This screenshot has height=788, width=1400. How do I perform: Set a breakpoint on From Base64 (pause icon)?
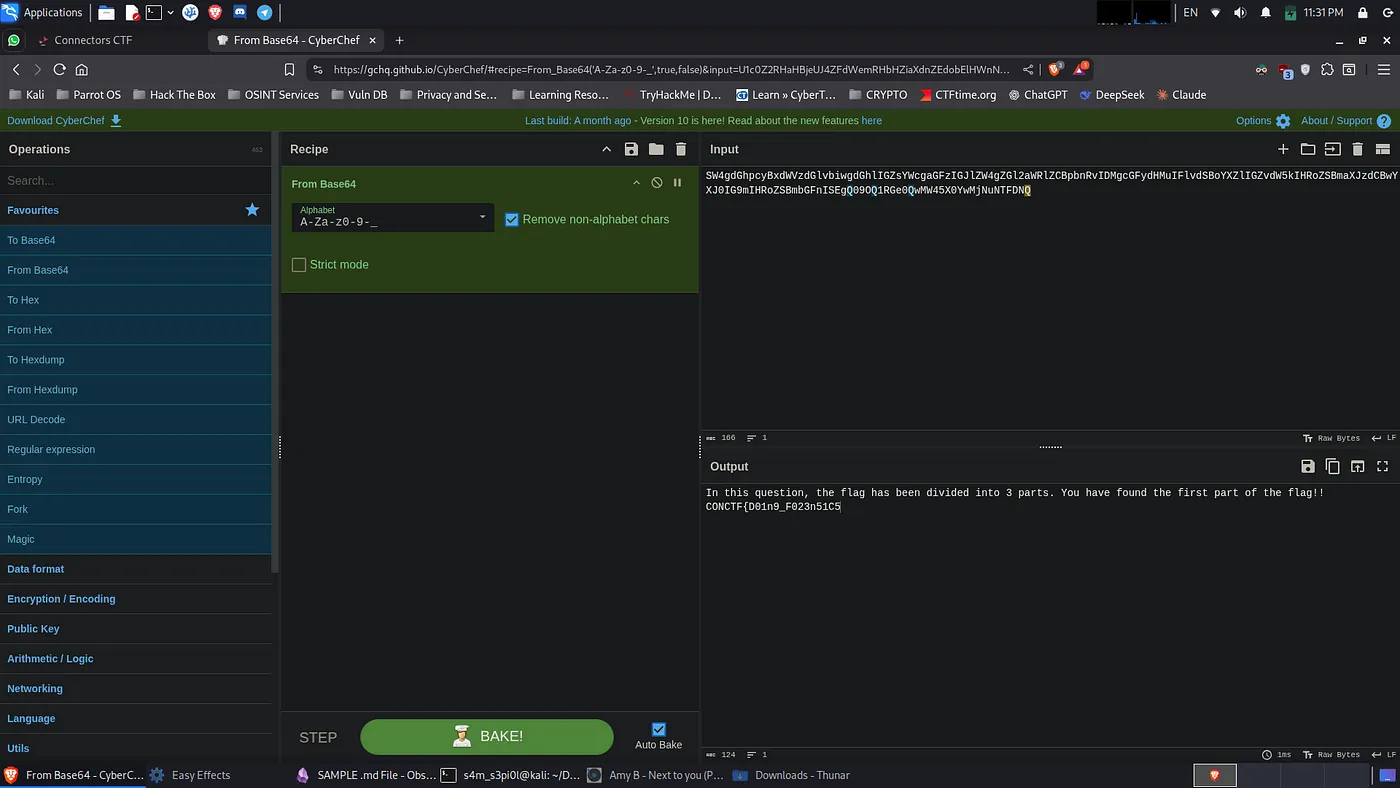677,183
